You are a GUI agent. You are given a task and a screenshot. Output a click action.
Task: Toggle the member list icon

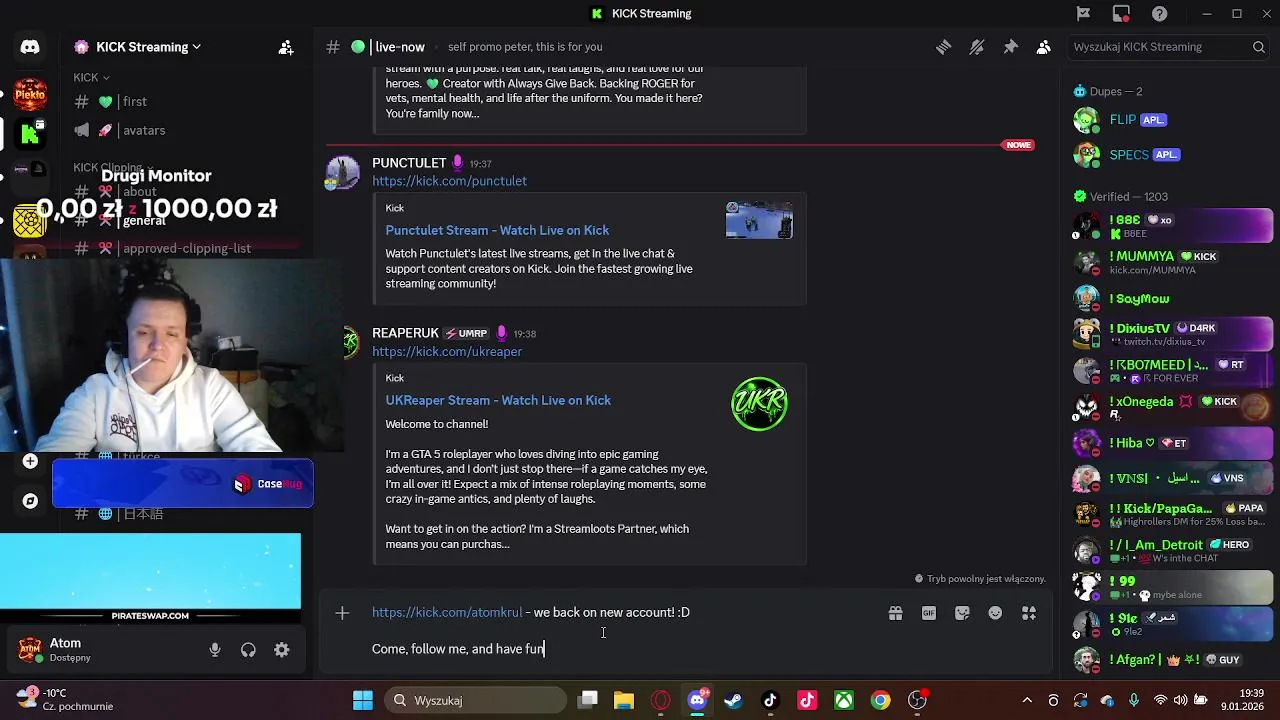tap(1043, 47)
